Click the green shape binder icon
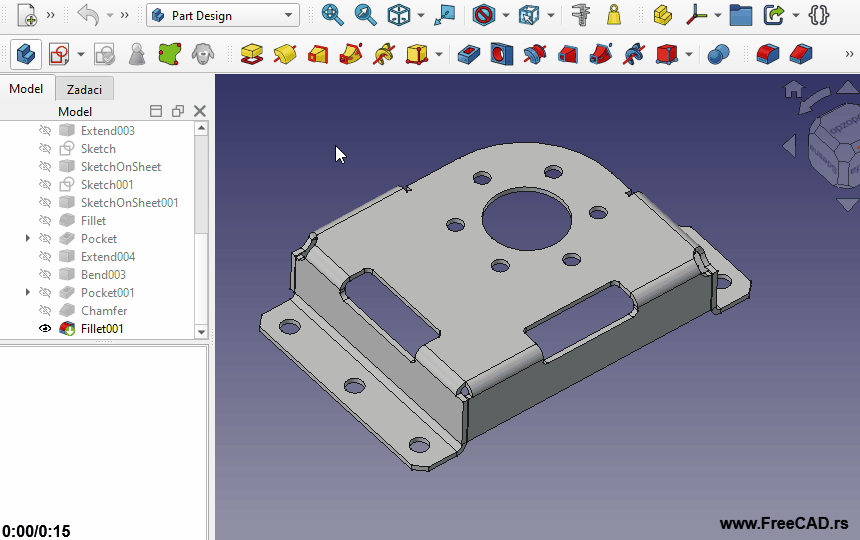The image size is (860, 540). point(170,54)
